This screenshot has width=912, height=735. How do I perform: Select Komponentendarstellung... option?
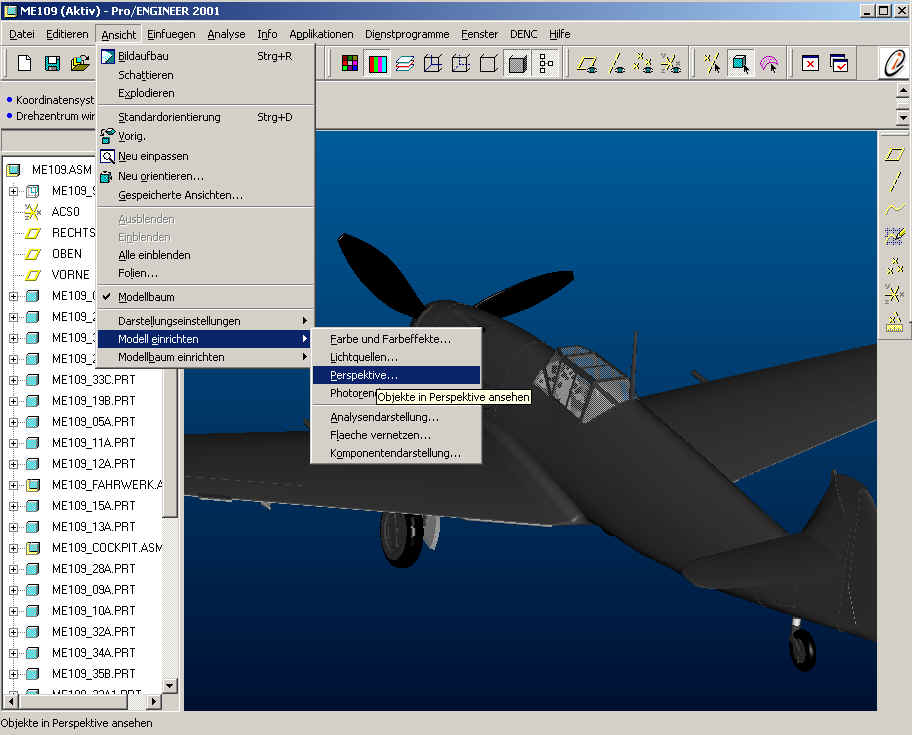396,453
